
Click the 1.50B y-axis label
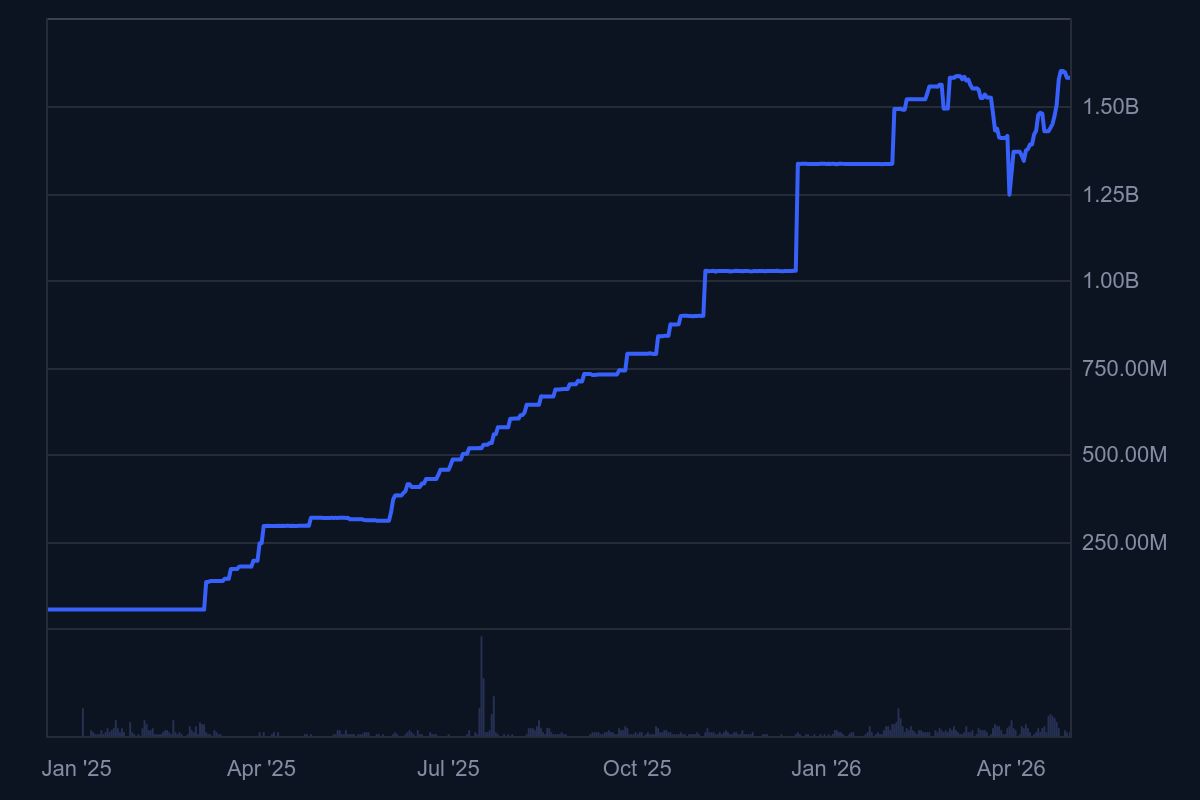[x=1111, y=107]
